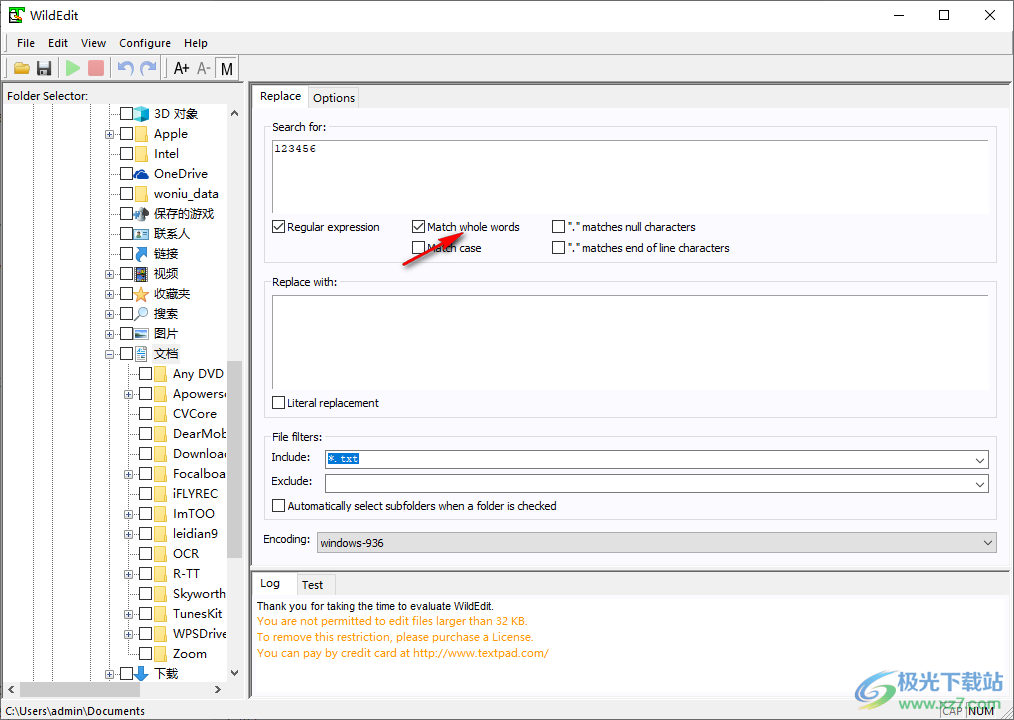This screenshot has width=1014, height=720.
Task: Click the Redo arrow icon
Action: click(x=148, y=68)
